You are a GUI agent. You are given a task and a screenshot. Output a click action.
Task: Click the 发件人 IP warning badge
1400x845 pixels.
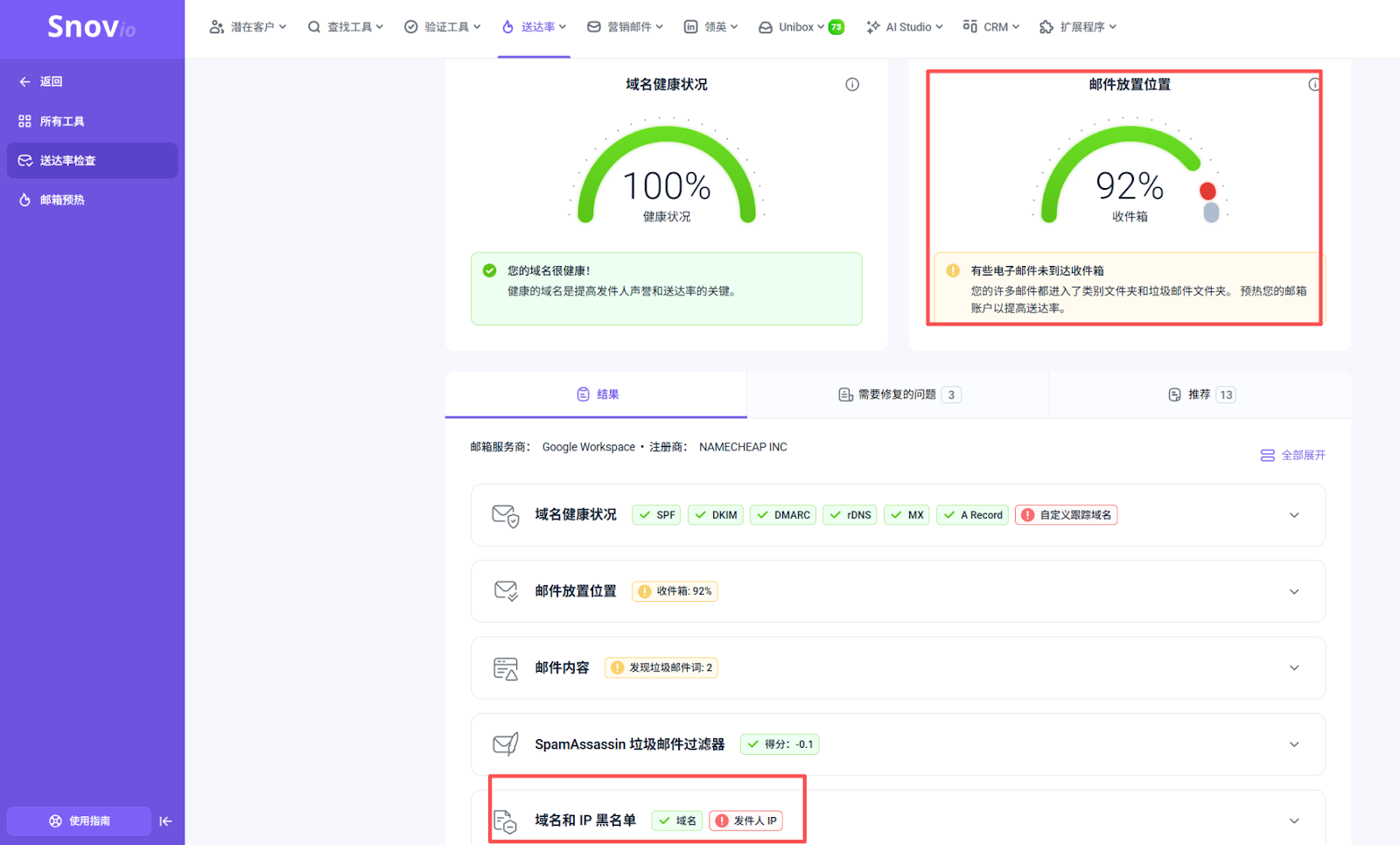(x=747, y=821)
